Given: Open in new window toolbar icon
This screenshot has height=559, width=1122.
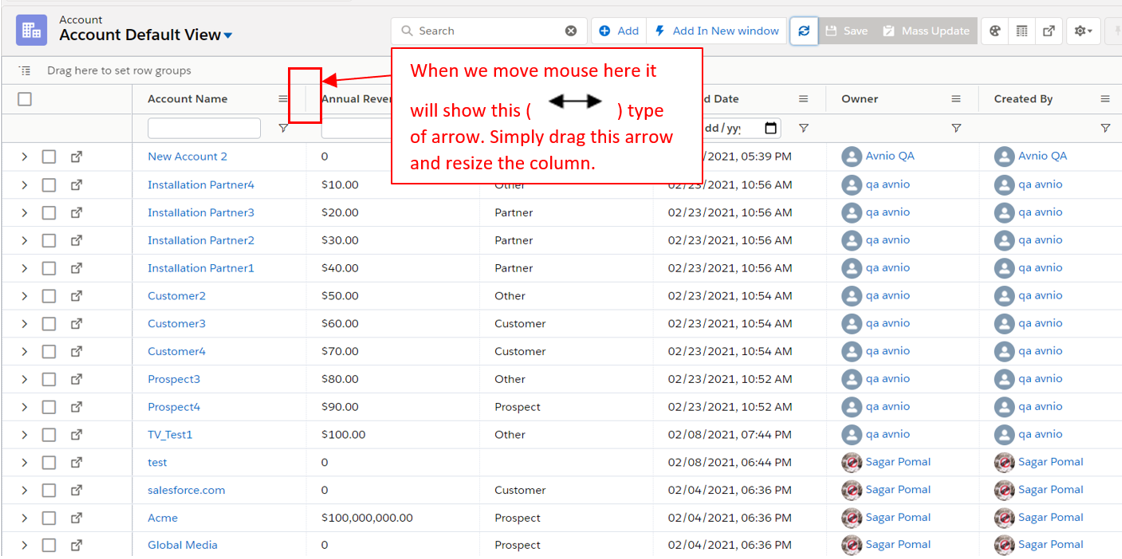Looking at the screenshot, I should point(1049,31).
